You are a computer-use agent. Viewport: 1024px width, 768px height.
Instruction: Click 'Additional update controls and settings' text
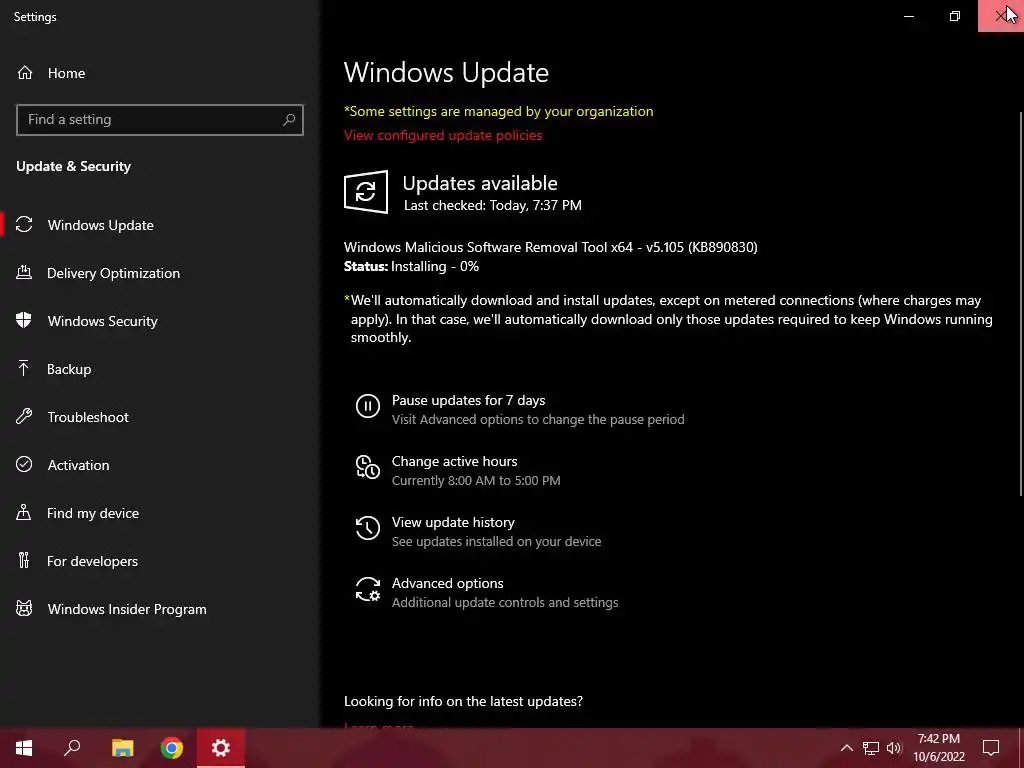(x=505, y=602)
